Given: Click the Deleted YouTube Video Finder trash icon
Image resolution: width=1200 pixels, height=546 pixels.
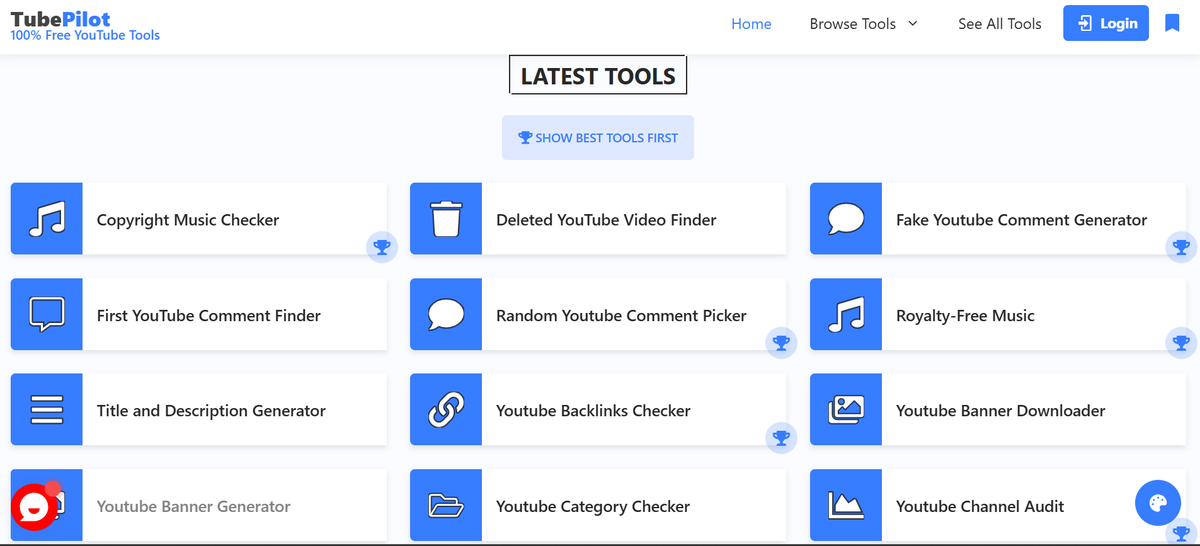Looking at the screenshot, I should pyautogui.click(x=446, y=219).
